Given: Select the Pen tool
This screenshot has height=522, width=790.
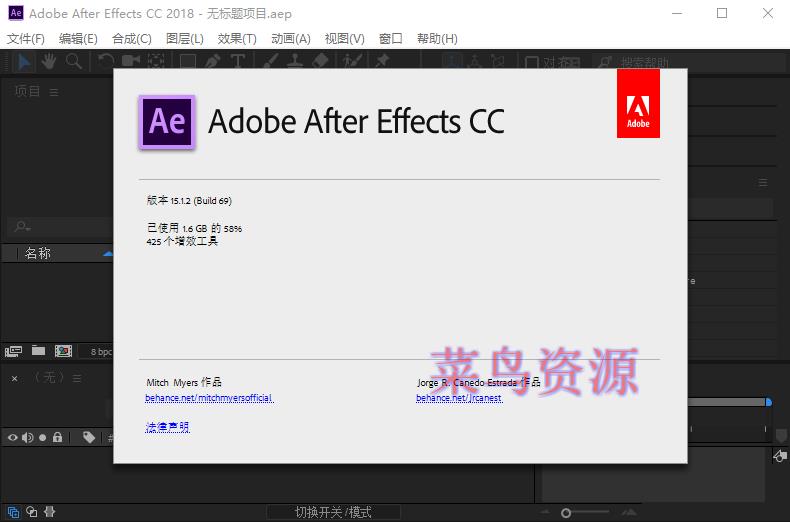Looking at the screenshot, I should tap(213, 61).
